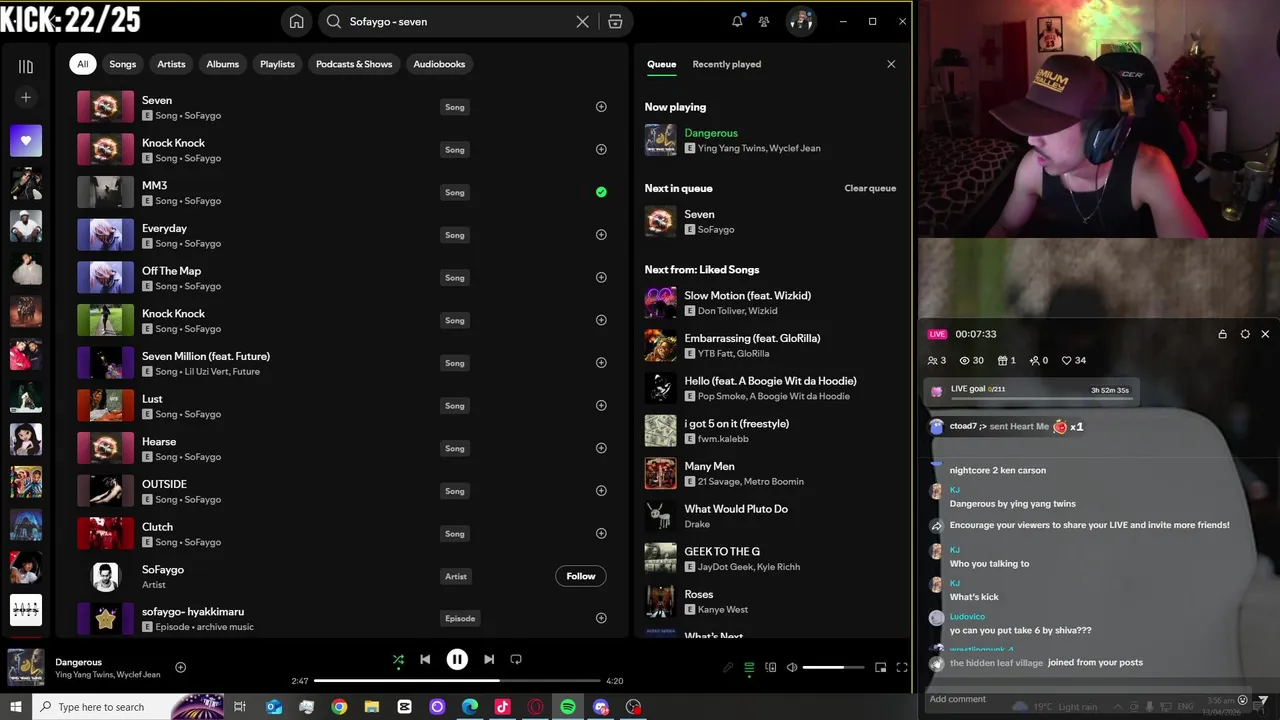Add sofaygo- hyakkimaru episode to library
The image size is (1280, 720).
(601, 618)
